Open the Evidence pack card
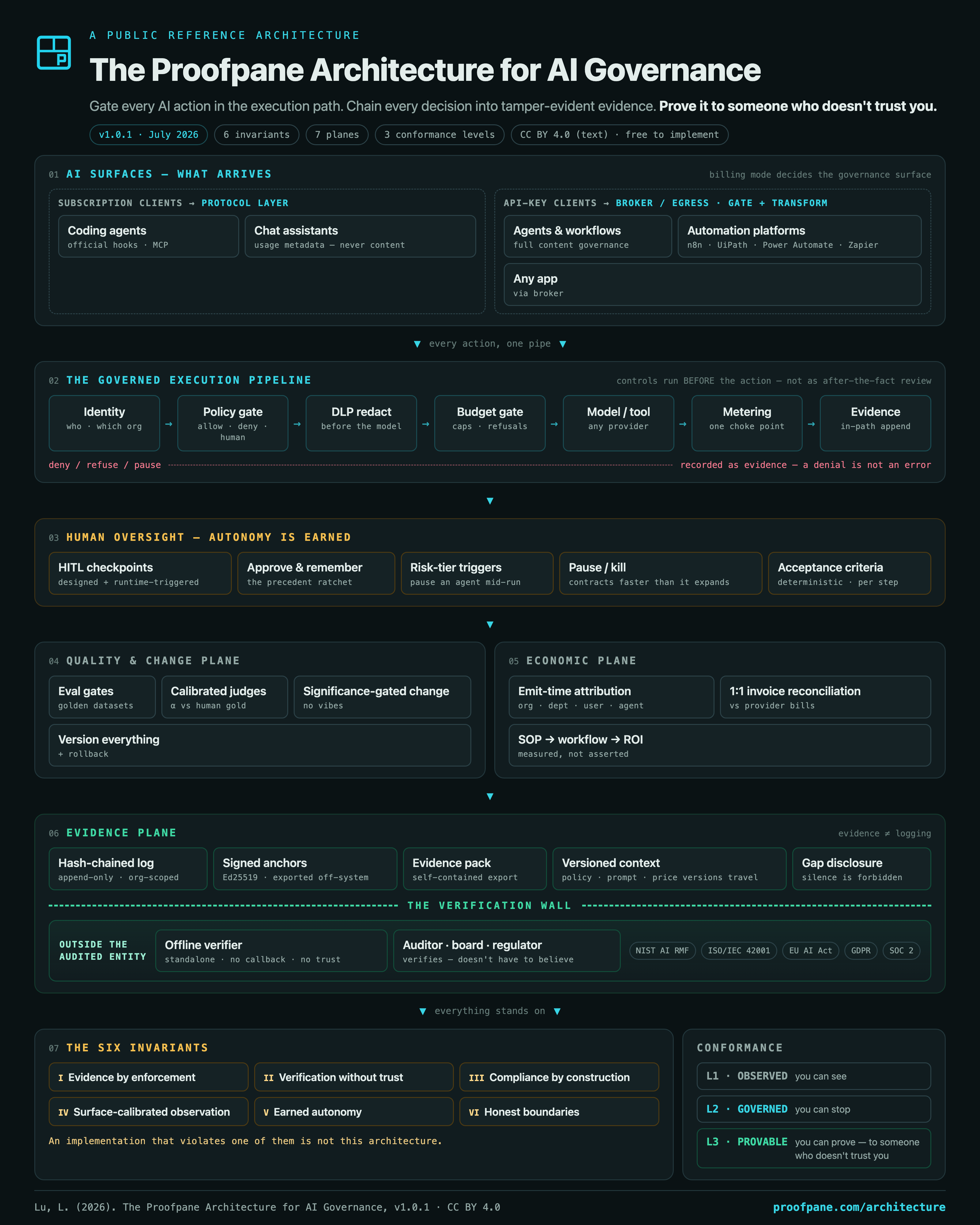The height and width of the screenshot is (1225, 980). [474, 869]
